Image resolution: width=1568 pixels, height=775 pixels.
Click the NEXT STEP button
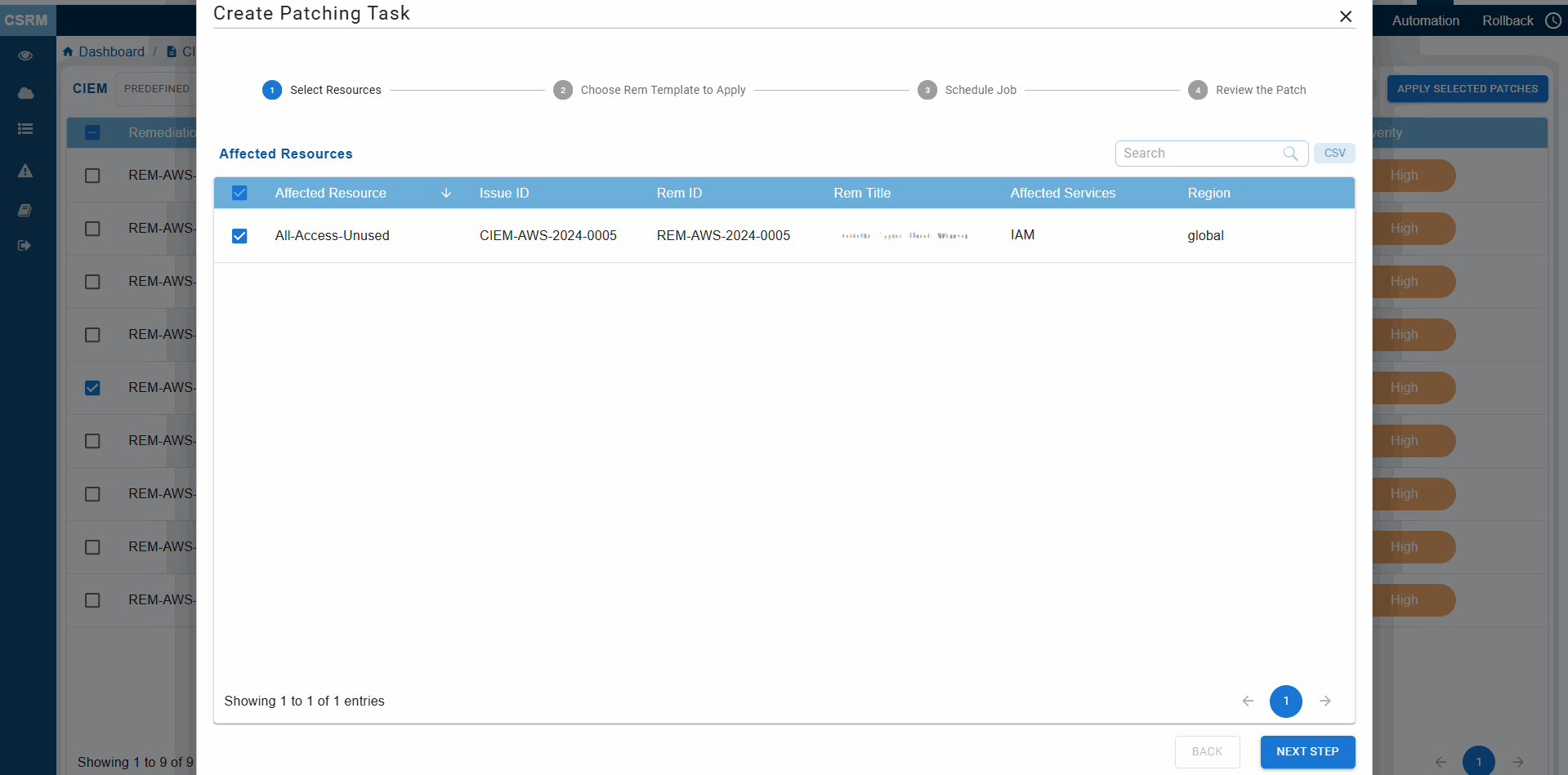[1307, 752]
